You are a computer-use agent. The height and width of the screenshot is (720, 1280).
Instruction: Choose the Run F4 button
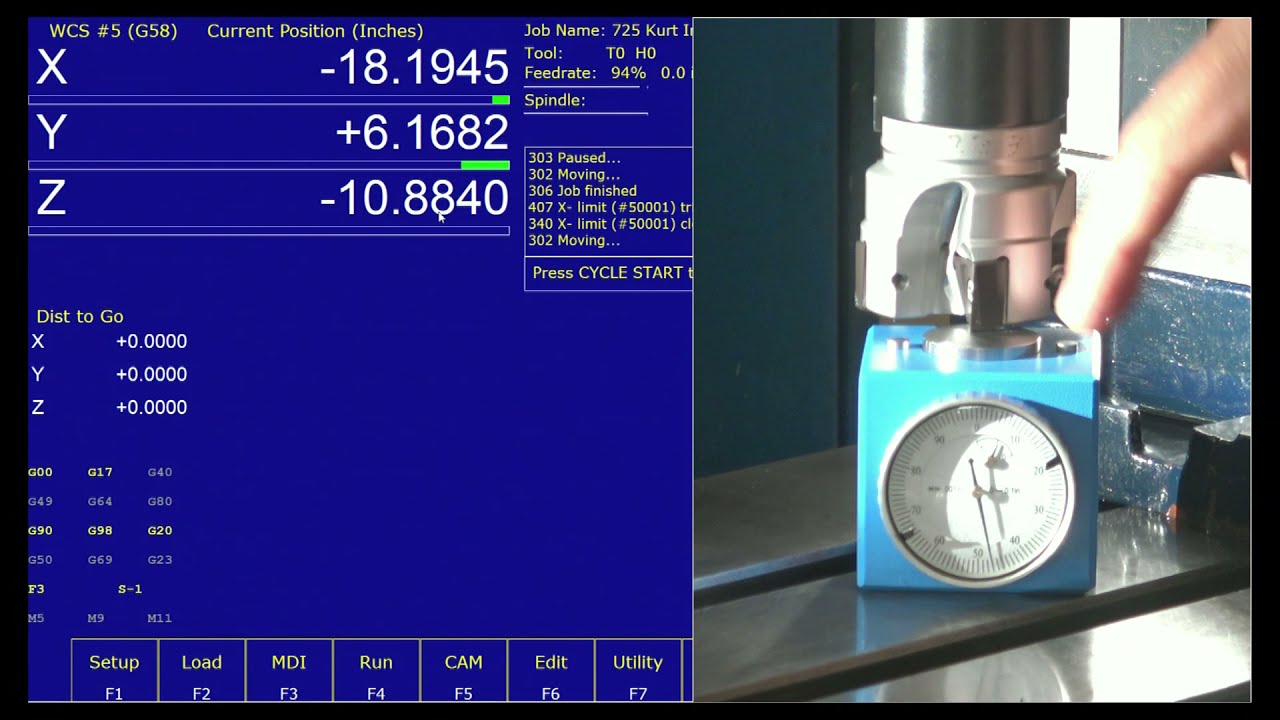pyautogui.click(x=376, y=671)
